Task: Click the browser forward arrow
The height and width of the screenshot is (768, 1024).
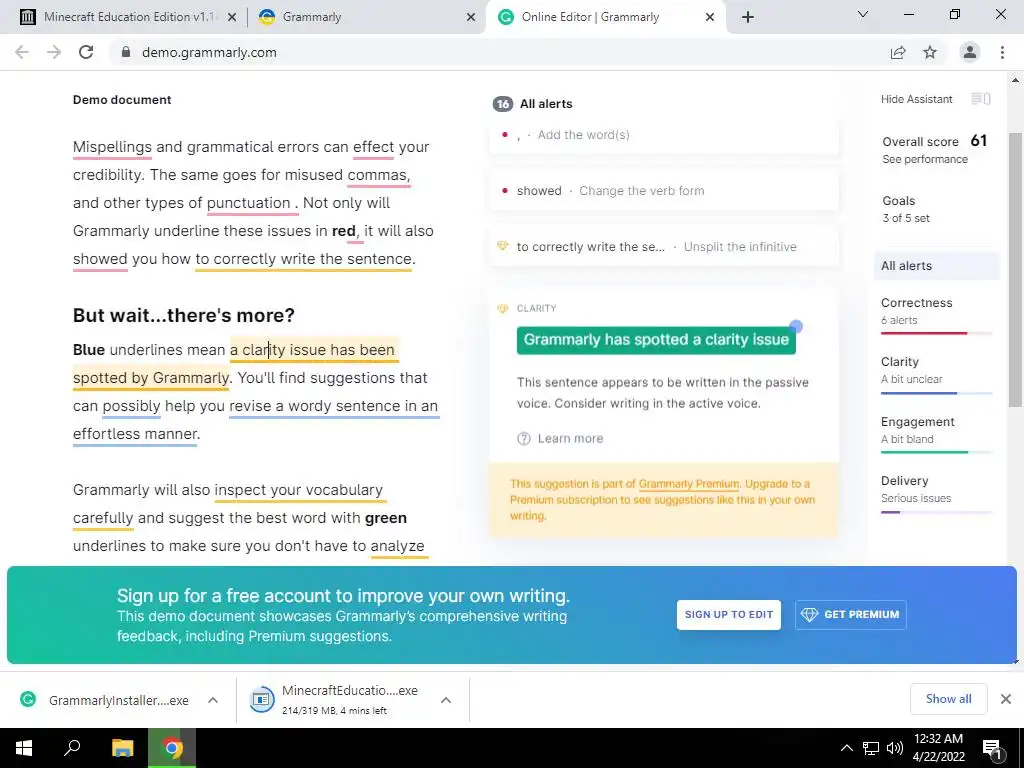Action: click(54, 52)
